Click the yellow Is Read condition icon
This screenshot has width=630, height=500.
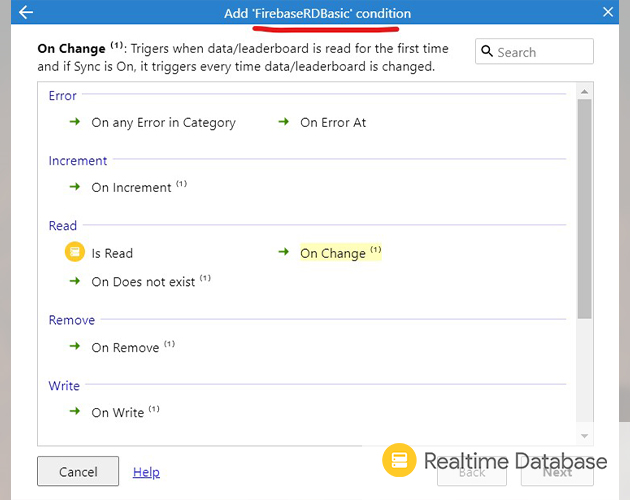click(75, 253)
